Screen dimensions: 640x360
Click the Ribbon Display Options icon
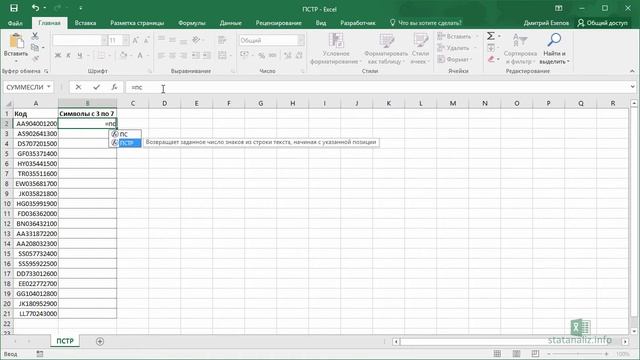[x=558, y=8]
